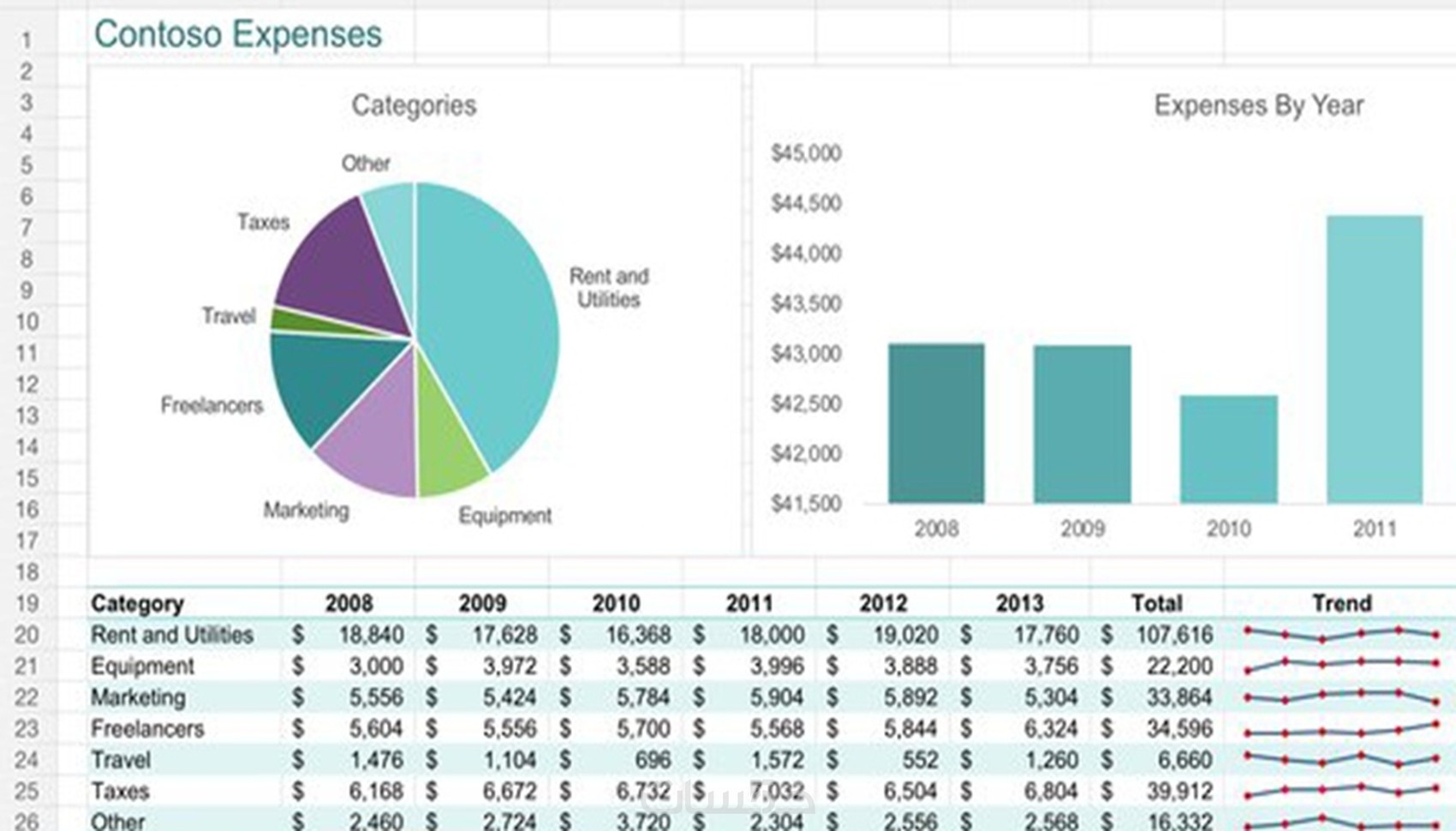The height and width of the screenshot is (831, 1456).
Task: Click the "Taxes" label beside the pie chart
Action: coord(263,222)
